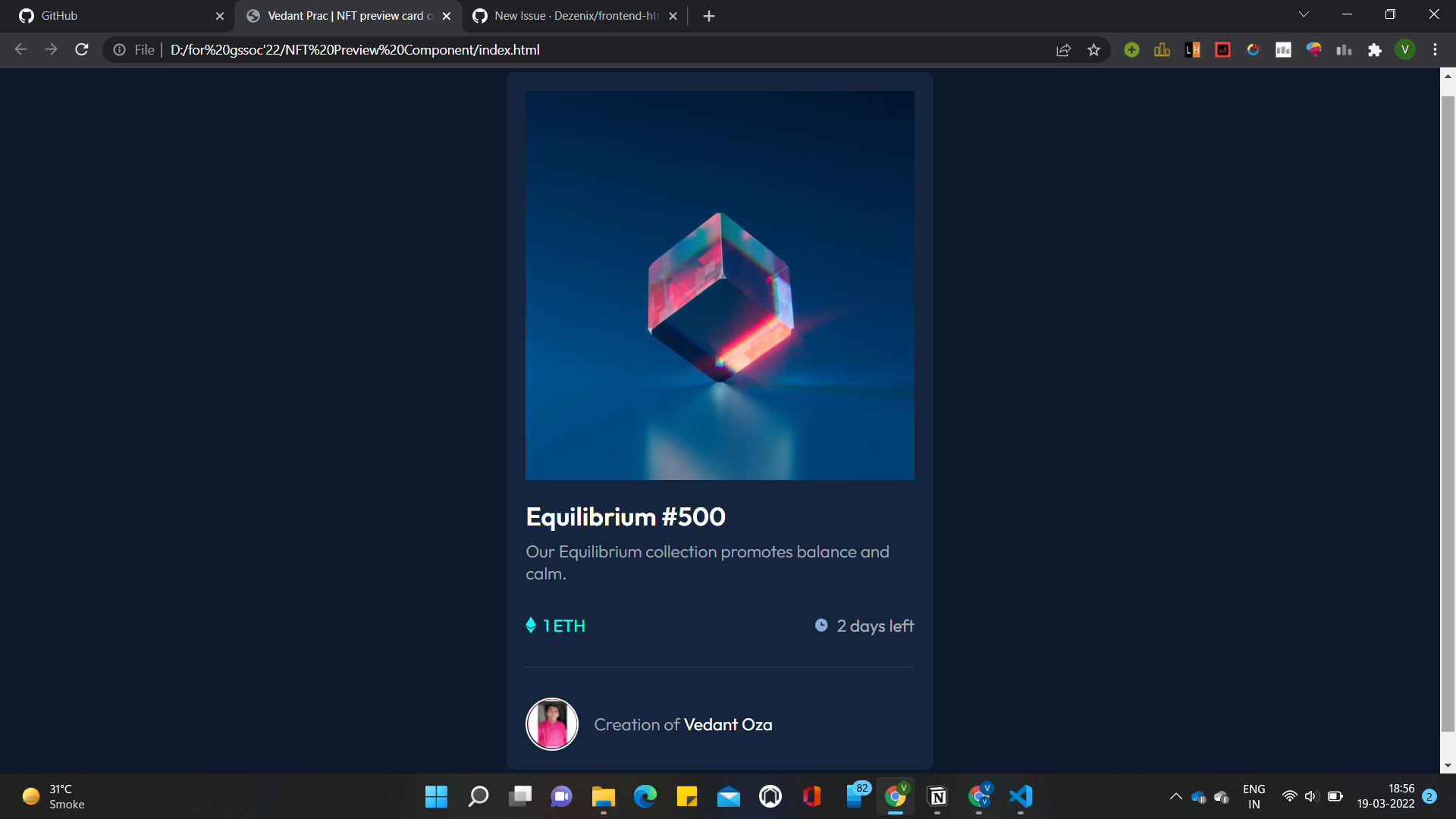This screenshot has height=819, width=1456.
Task: Click the Equilibrium #500 title
Action: (625, 516)
